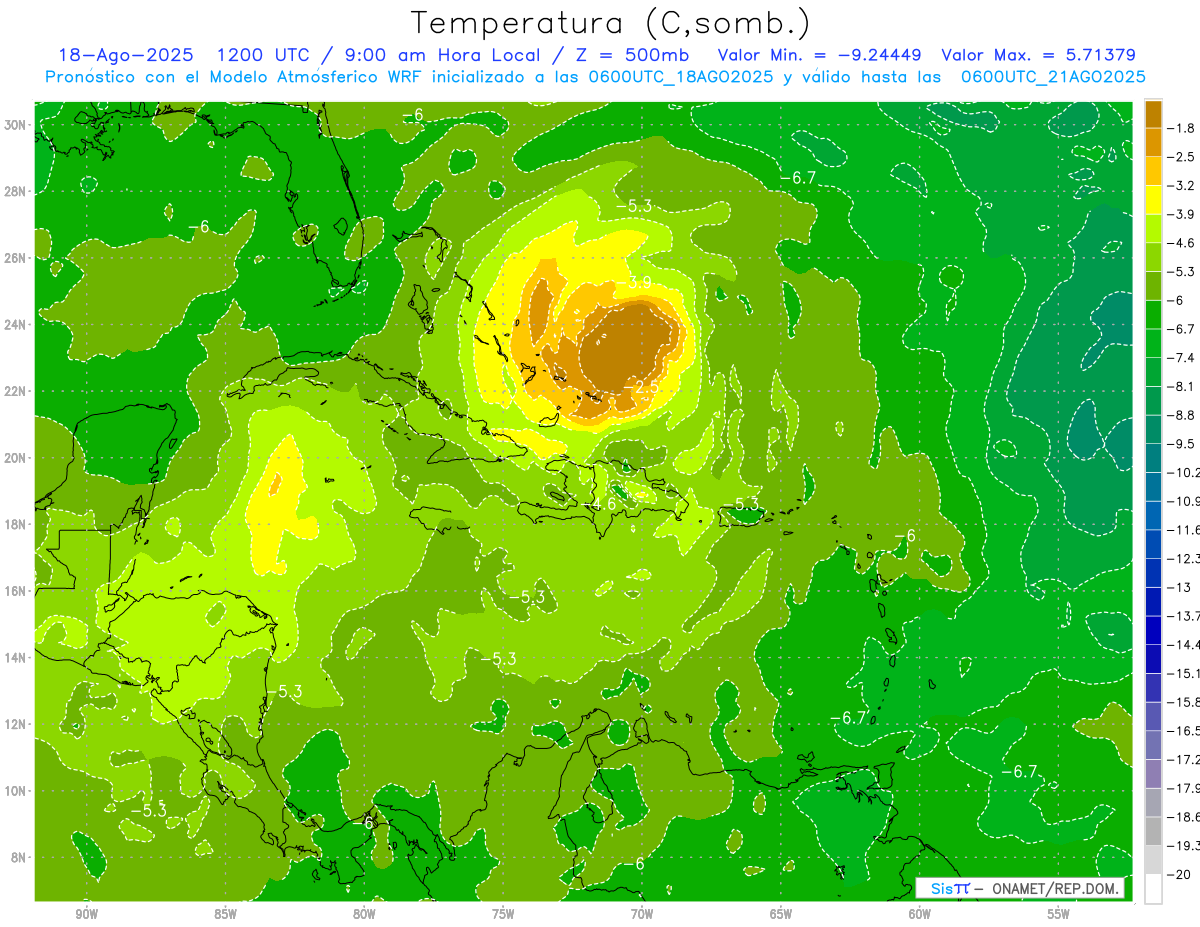Pick the orange swatch between -1.8 and -2.5
The width and height of the screenshot is (1200, 927).
tap(1153, 142)
